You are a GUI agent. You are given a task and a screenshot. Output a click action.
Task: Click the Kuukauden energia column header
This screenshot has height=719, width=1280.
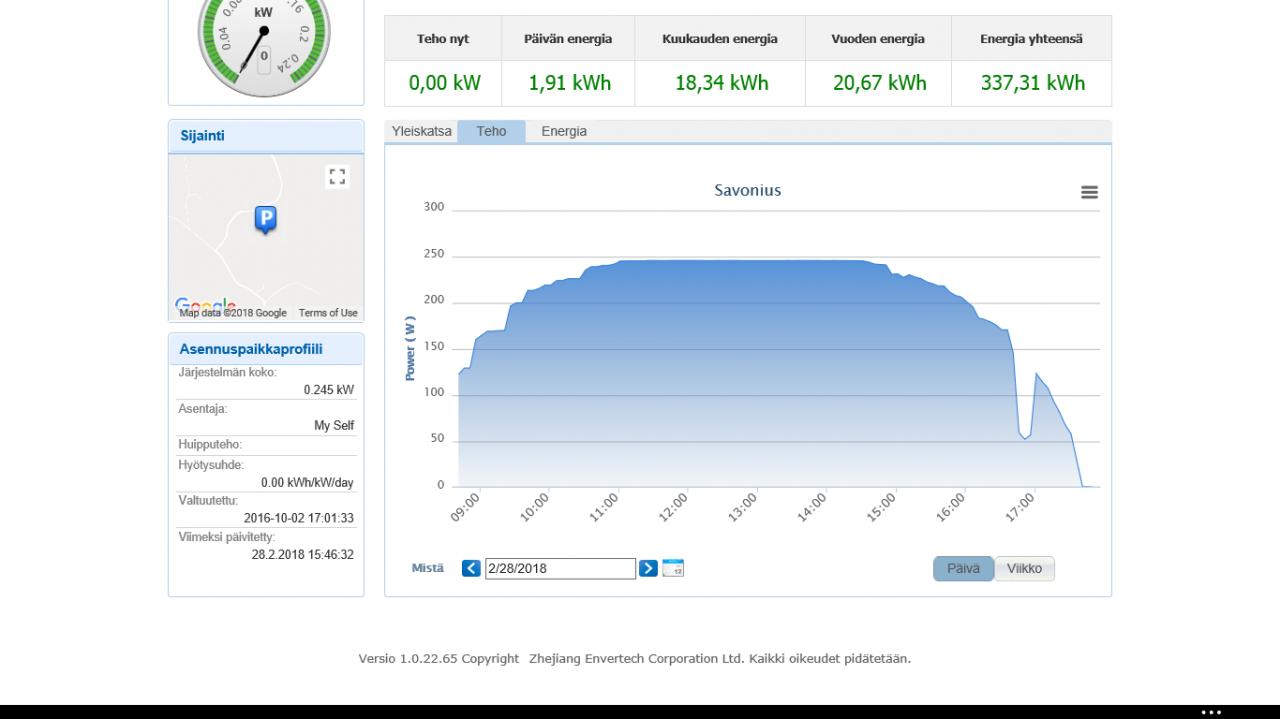(x=720, y=39)
